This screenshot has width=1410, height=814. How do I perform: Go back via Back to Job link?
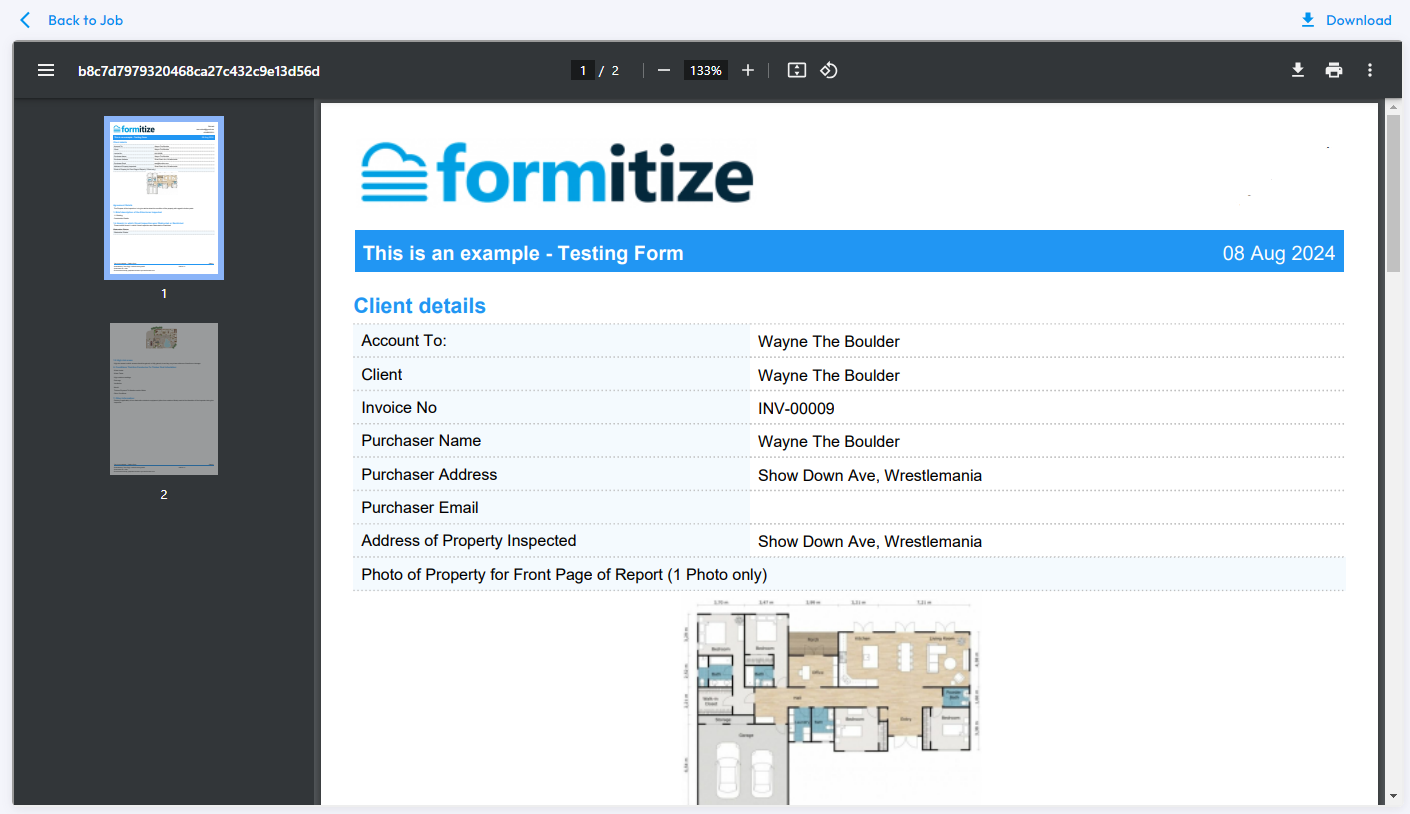click(x=85, y=20)
